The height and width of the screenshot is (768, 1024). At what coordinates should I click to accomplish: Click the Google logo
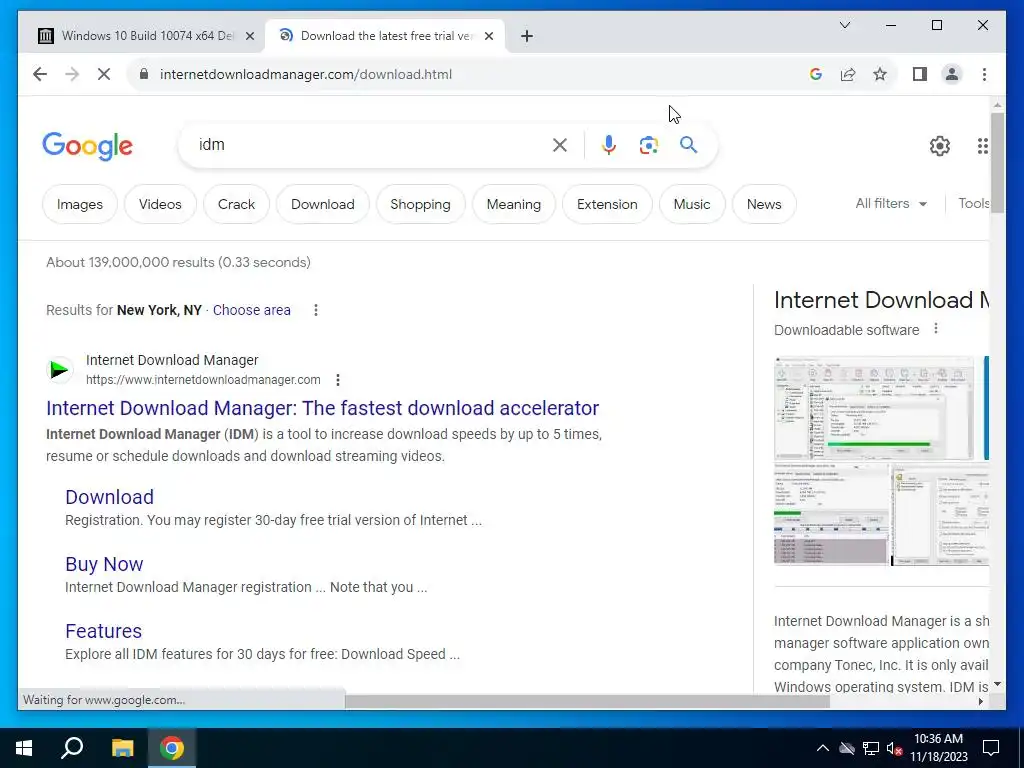point(88,146)
